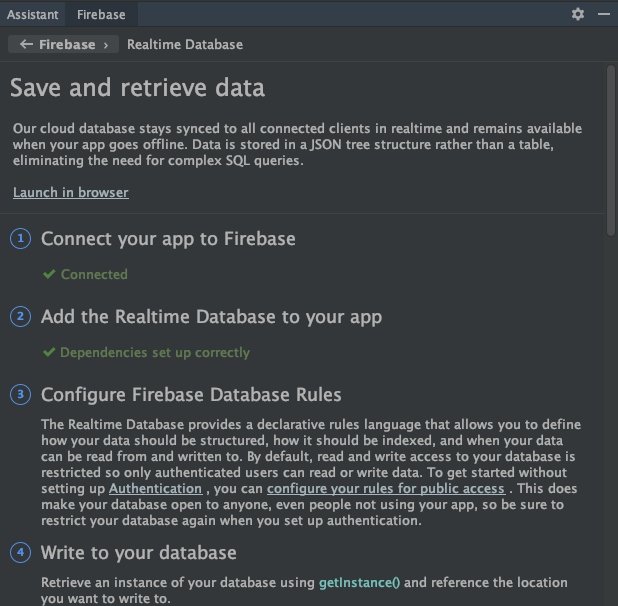
Task: Click the Realtime Database breadcrumb label
Action: coord(185,44)
